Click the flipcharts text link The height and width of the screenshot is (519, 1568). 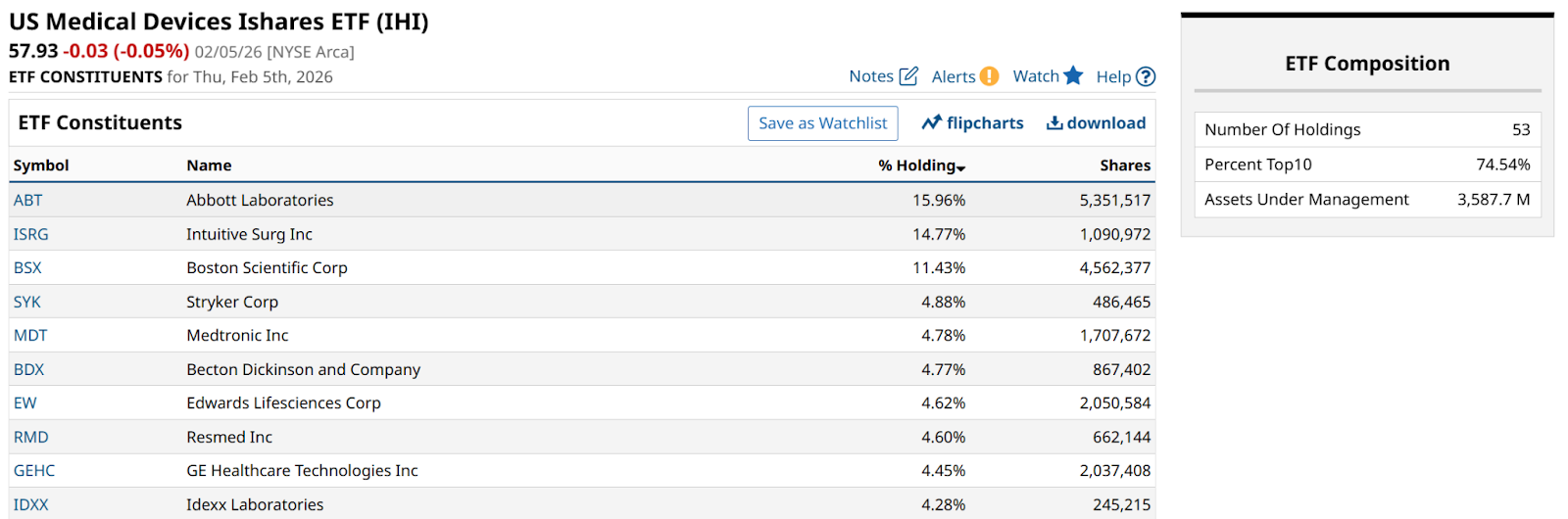point(985,122)
